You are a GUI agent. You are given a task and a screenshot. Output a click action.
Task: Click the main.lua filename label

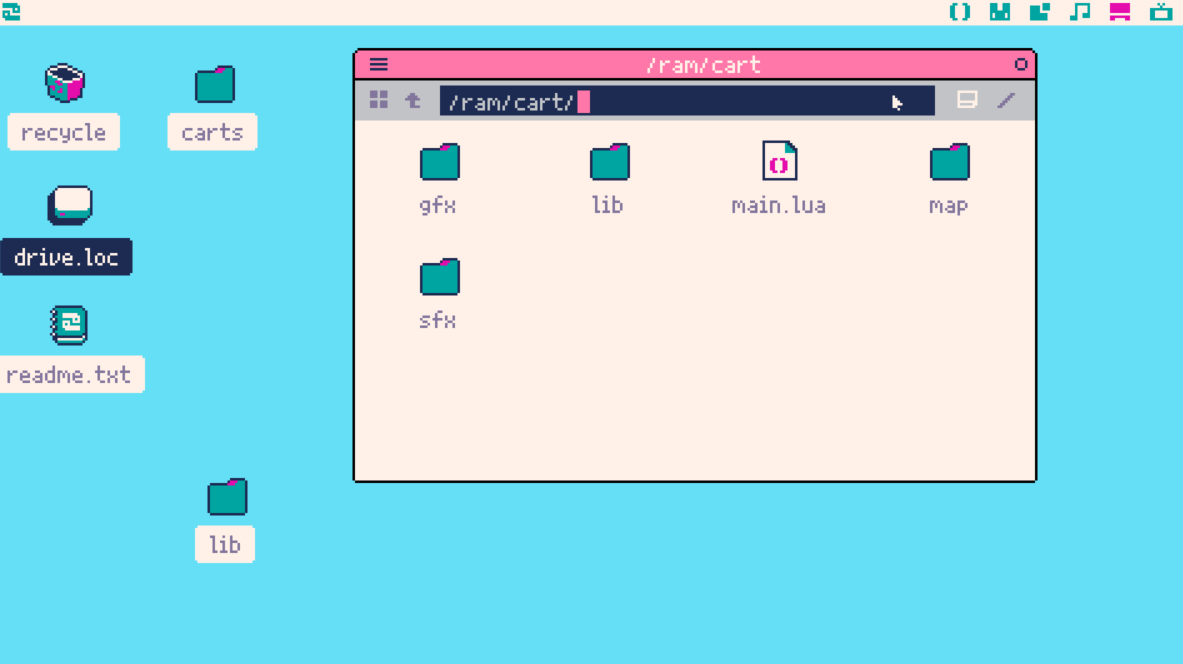pyautogui.click(x=779, y=205)
